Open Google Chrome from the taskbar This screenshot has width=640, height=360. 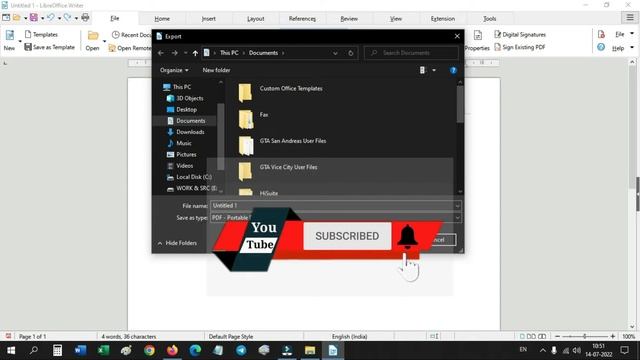(x=149, y=350)
